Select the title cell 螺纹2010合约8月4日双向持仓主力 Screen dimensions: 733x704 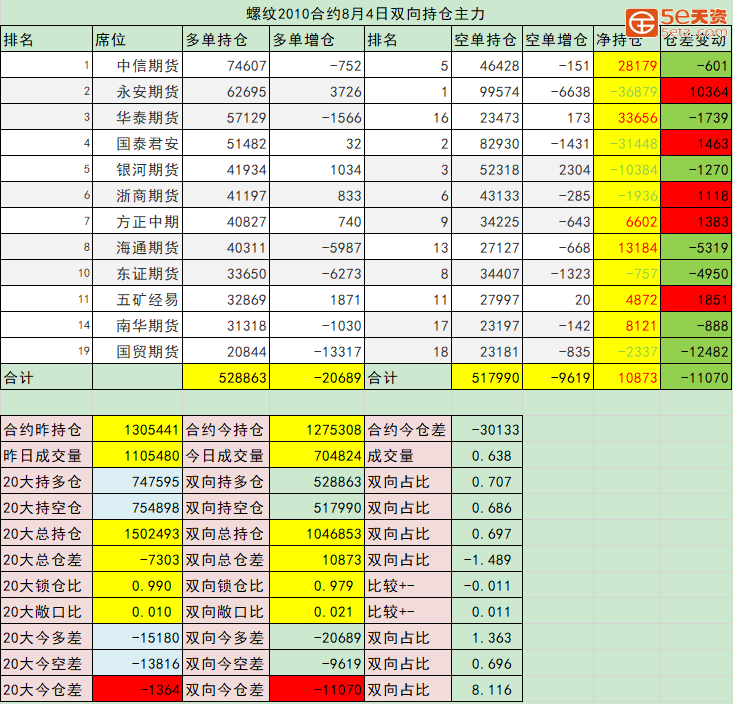tap(365, 14)
